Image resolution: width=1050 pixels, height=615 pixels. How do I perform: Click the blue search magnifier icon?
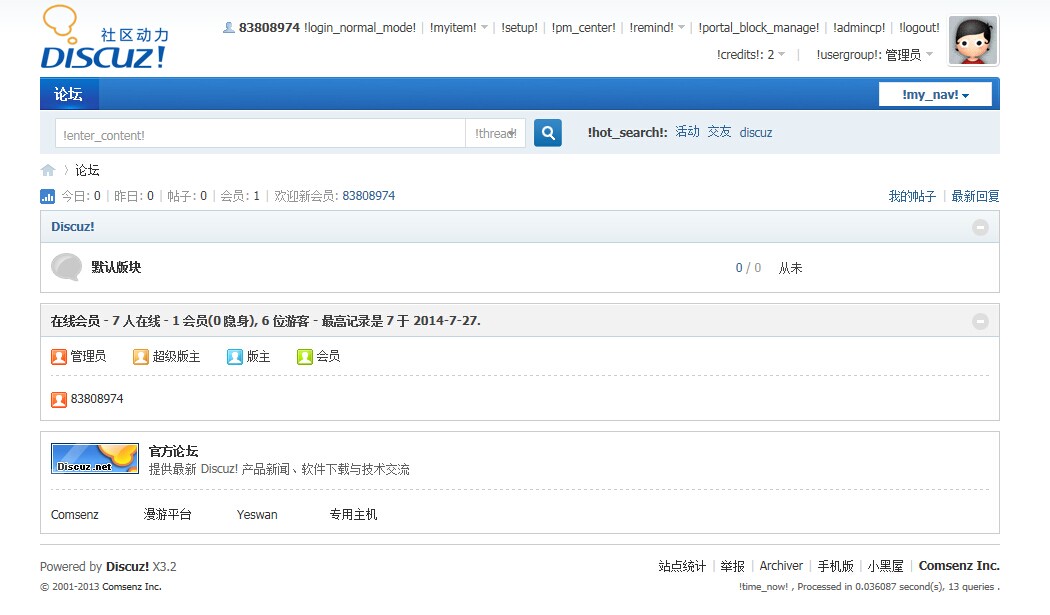click(547, 132)
